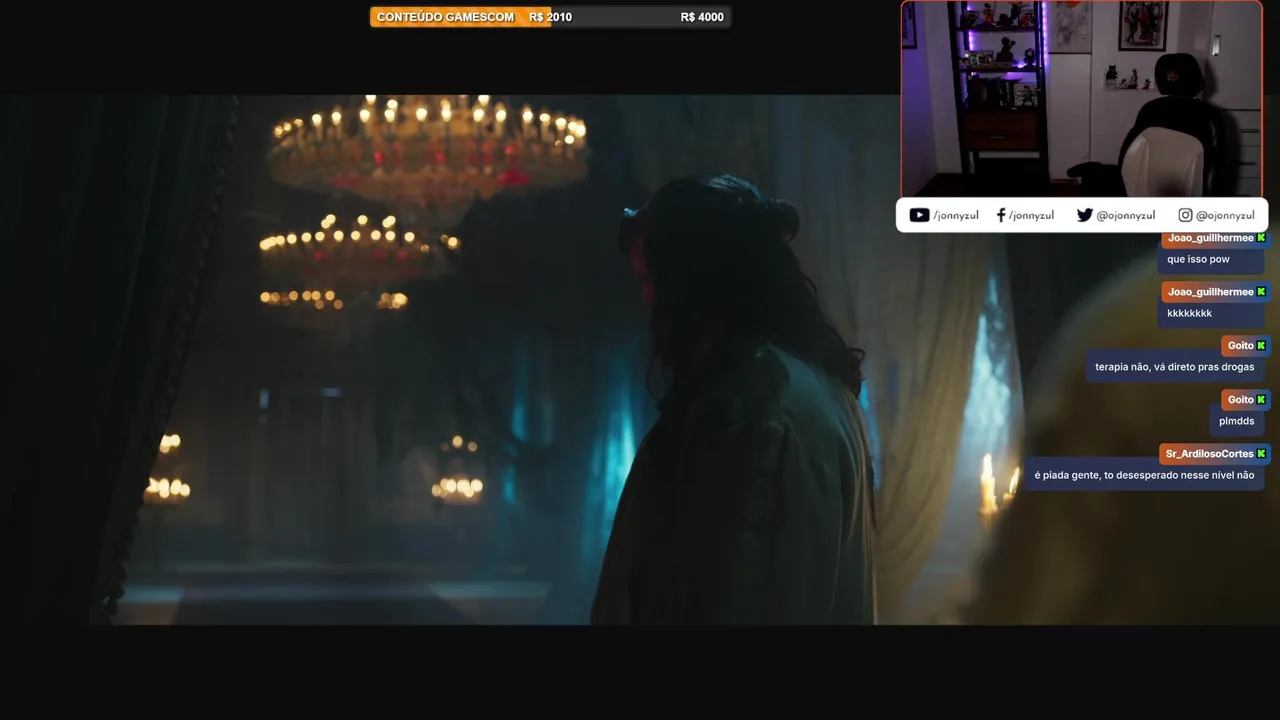Click message 'é piada gente, to desesperado'

(1144, 475)
